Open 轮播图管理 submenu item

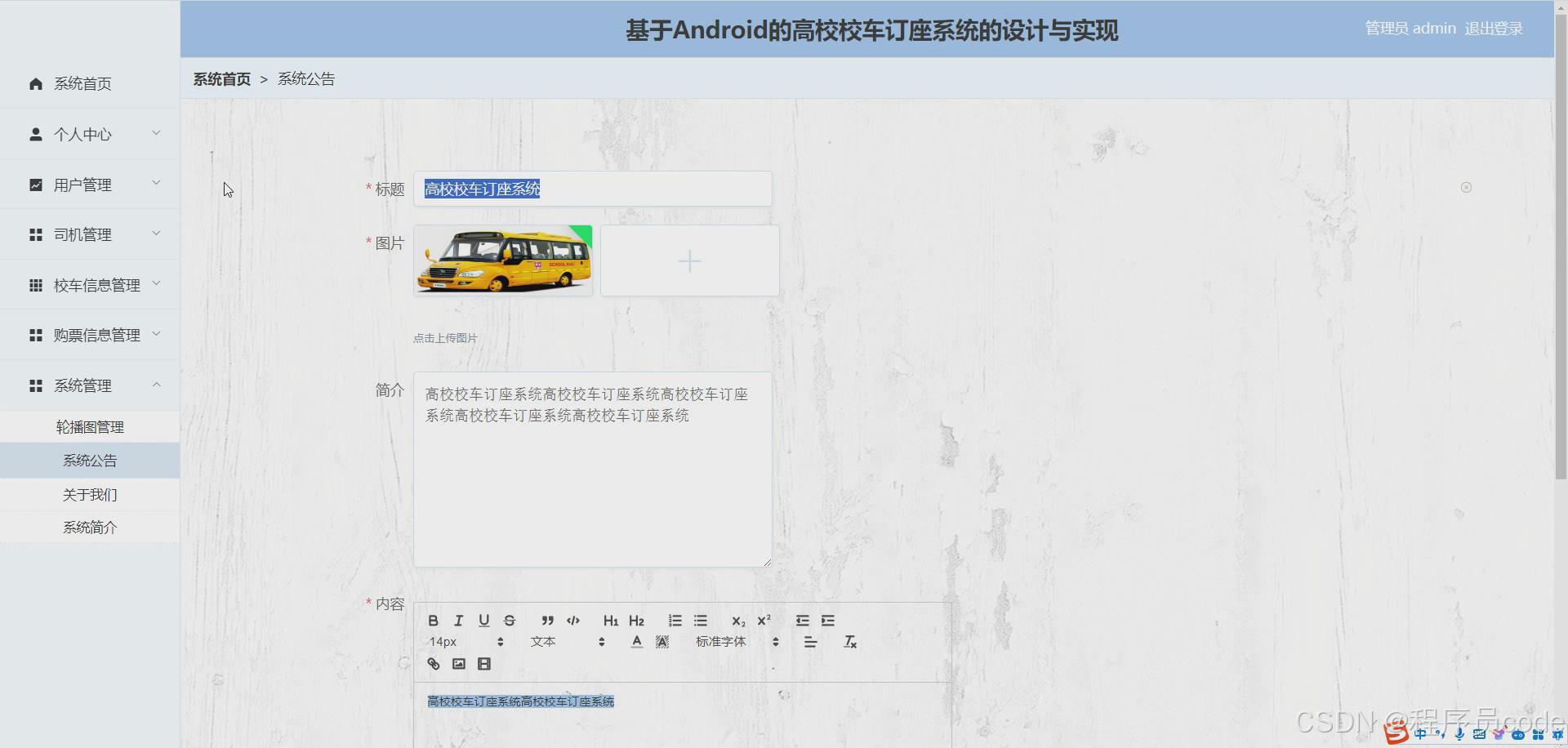pyautogui.click(x=90, y=427)
